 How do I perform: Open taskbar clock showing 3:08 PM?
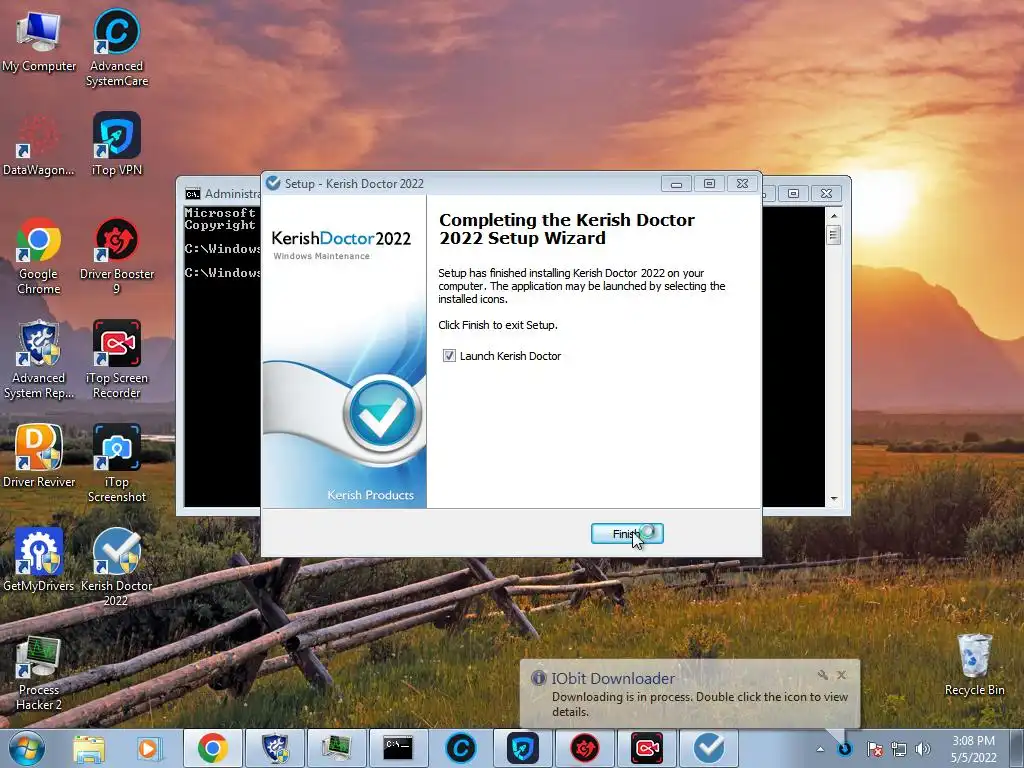(x=973, y=749)
